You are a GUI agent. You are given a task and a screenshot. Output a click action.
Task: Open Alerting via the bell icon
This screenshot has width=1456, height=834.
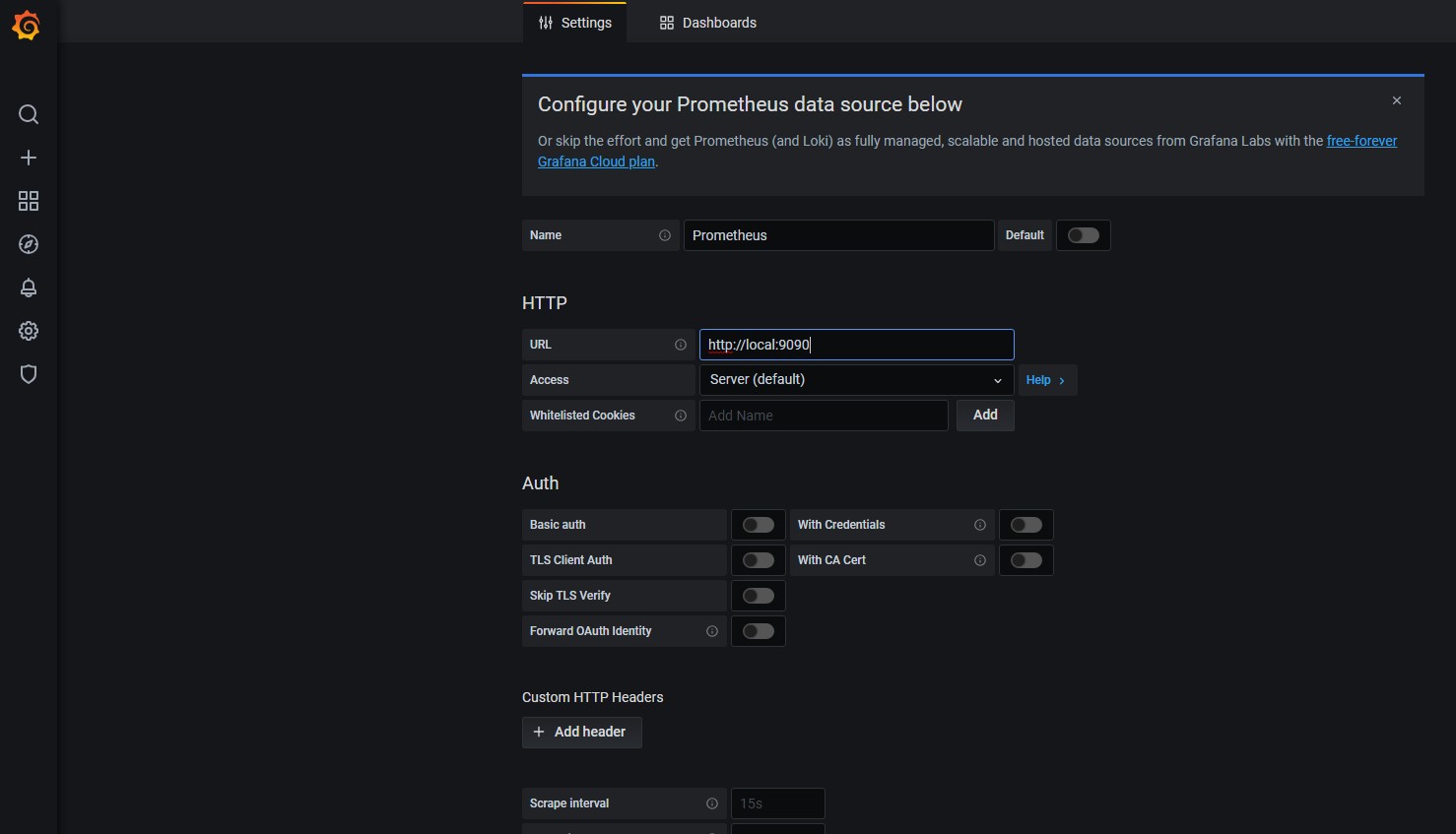(29, 288)
